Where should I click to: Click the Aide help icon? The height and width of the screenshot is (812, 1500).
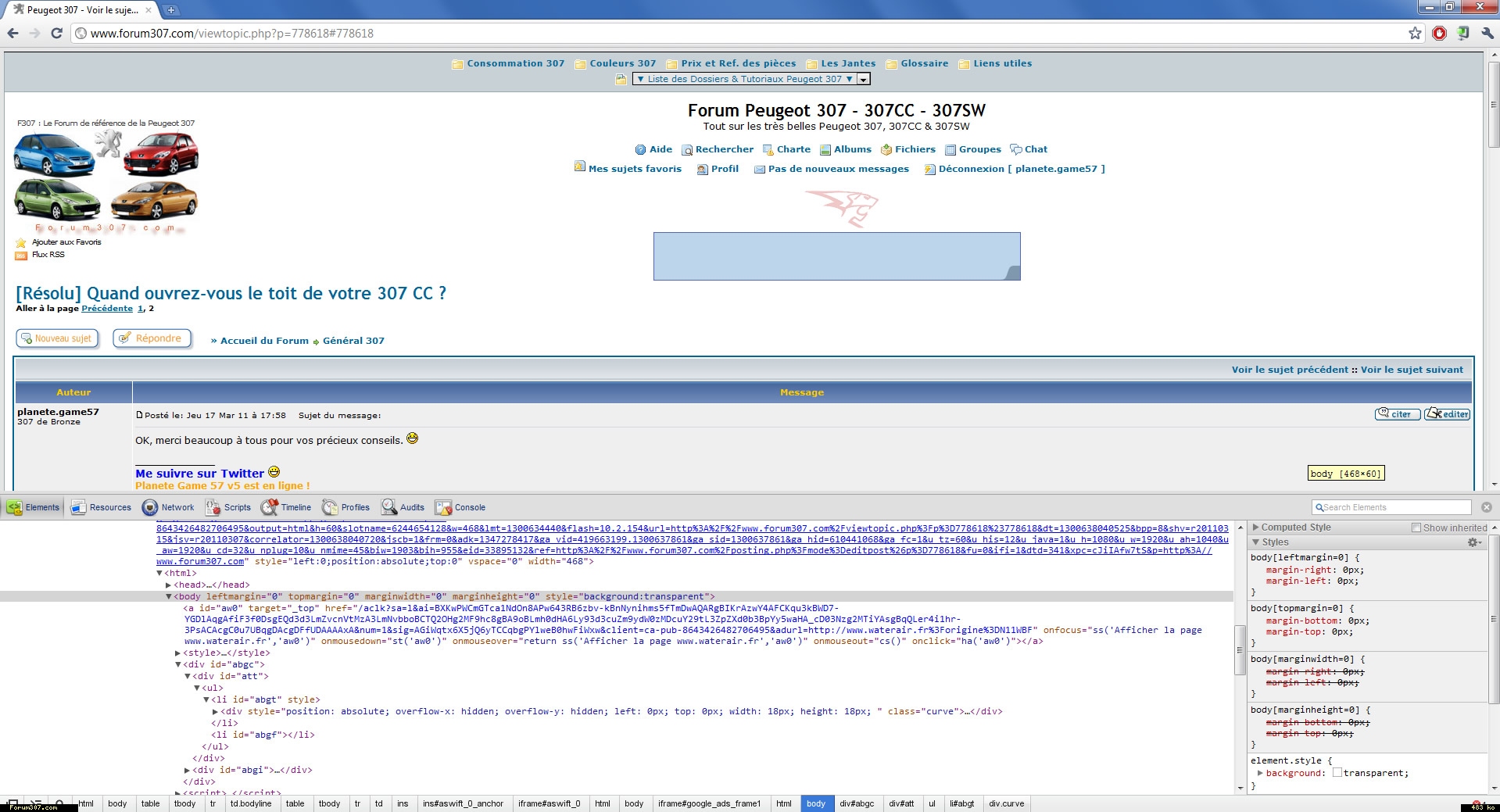click(640, 149)
